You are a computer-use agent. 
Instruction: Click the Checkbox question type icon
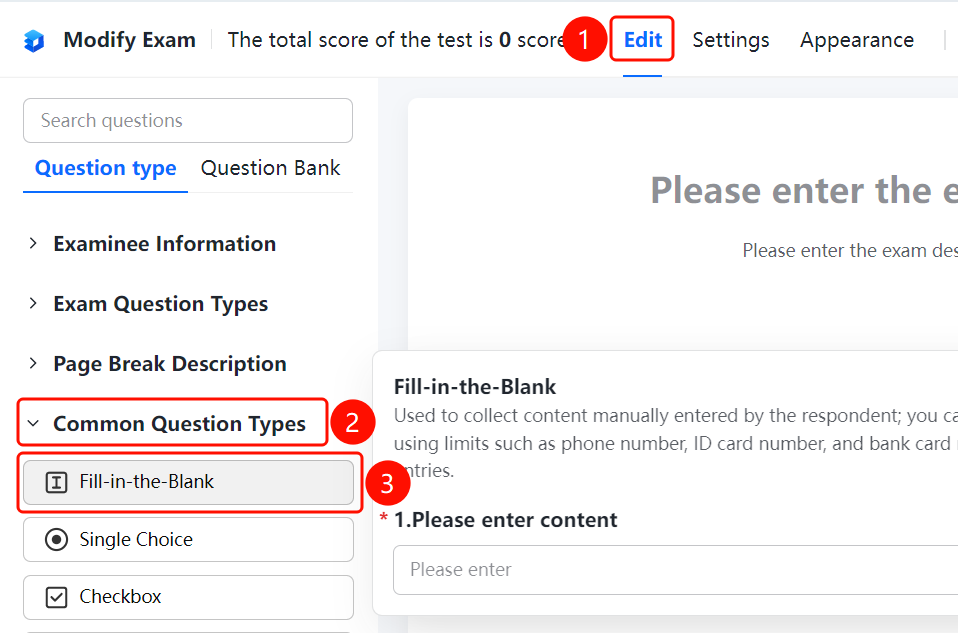(56, 597)
